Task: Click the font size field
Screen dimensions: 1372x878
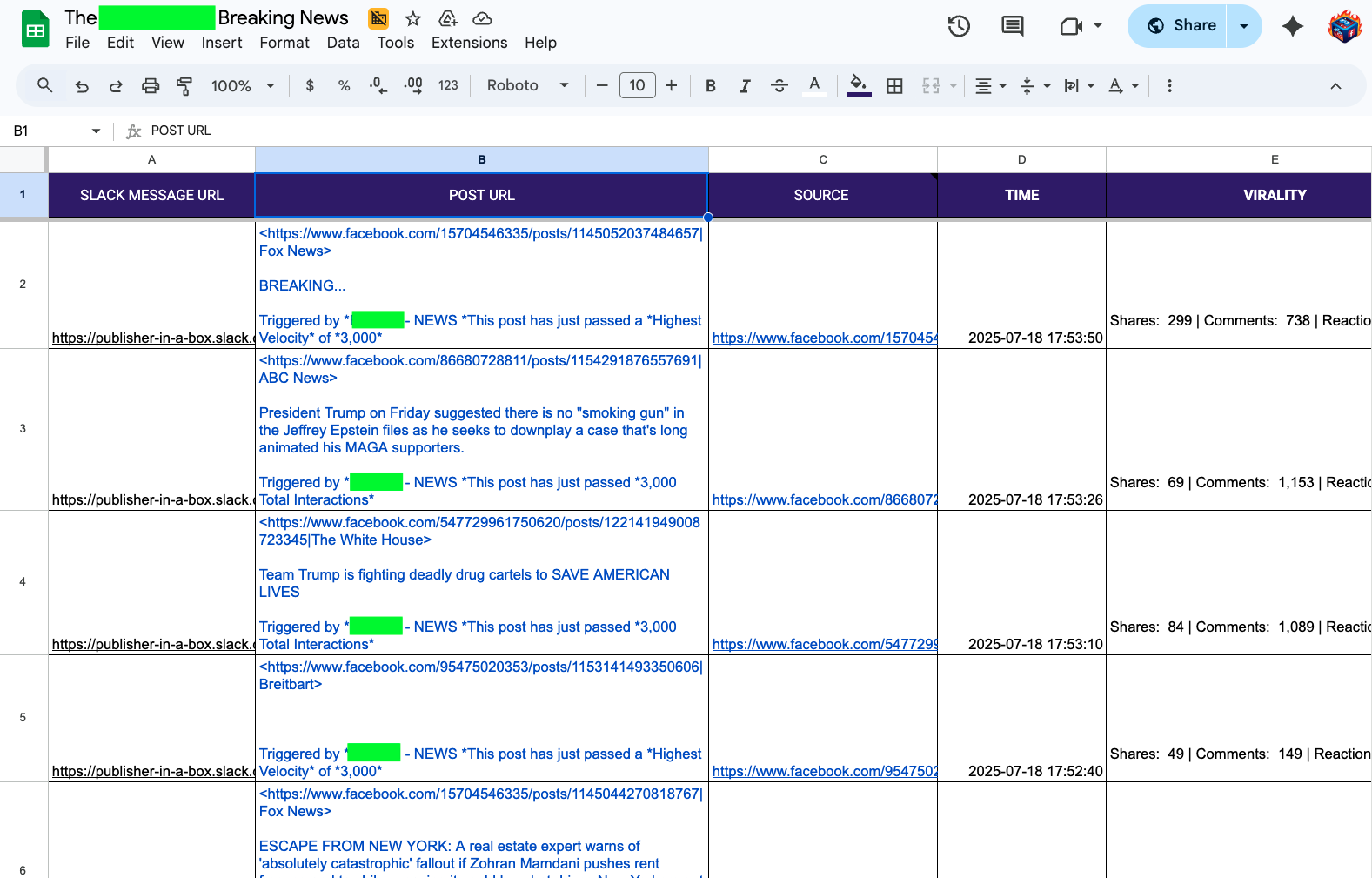Action: pyautogui.click(x=637, y=85)
